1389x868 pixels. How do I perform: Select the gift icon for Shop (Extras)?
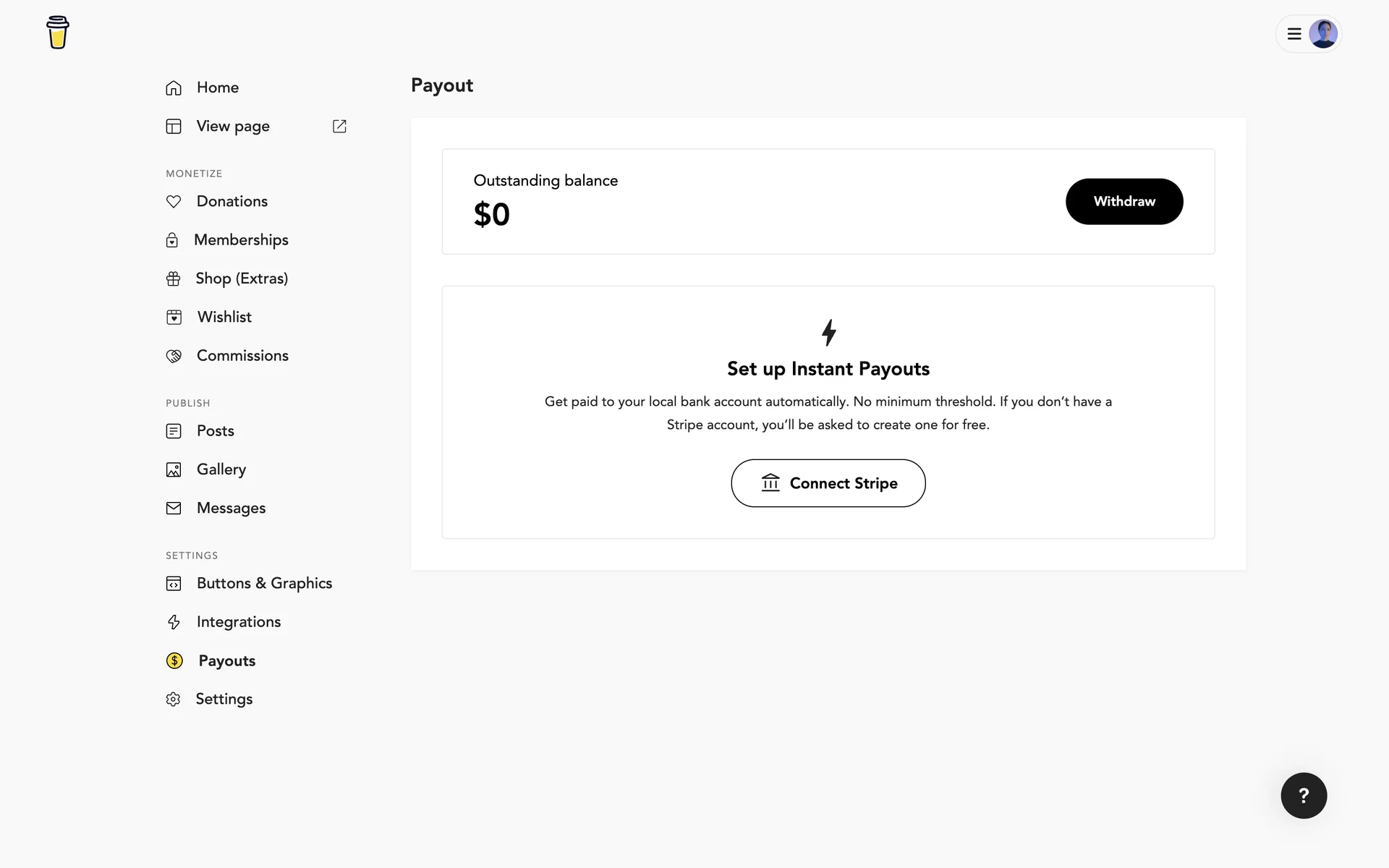[x=174, y=278]
